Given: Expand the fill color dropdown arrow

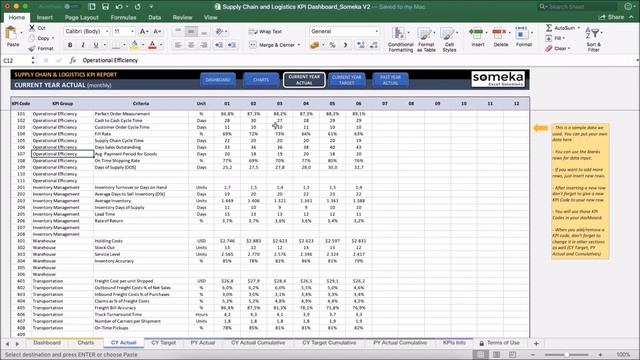Looking at the screenshot, I should 143,45.
